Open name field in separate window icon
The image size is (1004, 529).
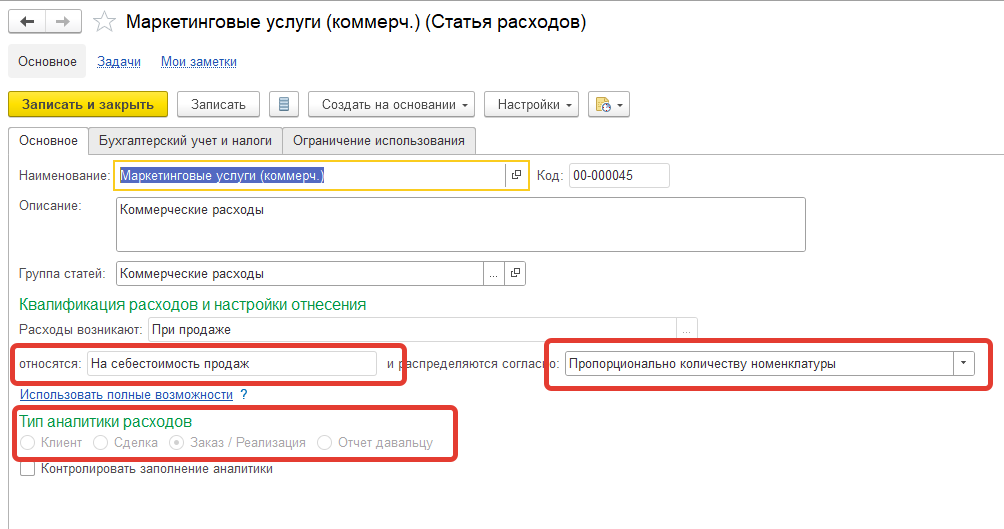point(516,175)
